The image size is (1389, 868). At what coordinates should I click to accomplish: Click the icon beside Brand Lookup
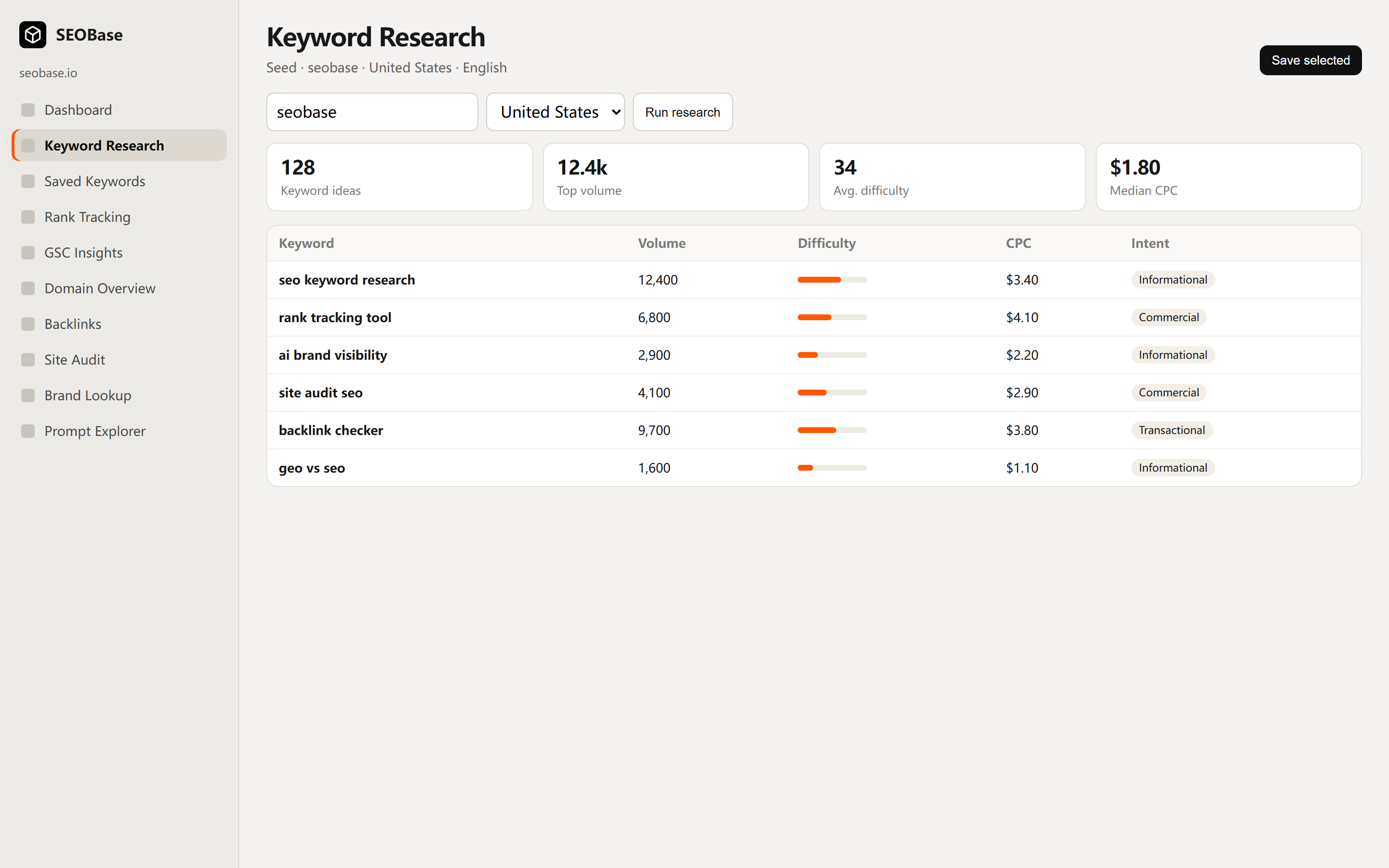pyautogui.click(x=28, y=395)
